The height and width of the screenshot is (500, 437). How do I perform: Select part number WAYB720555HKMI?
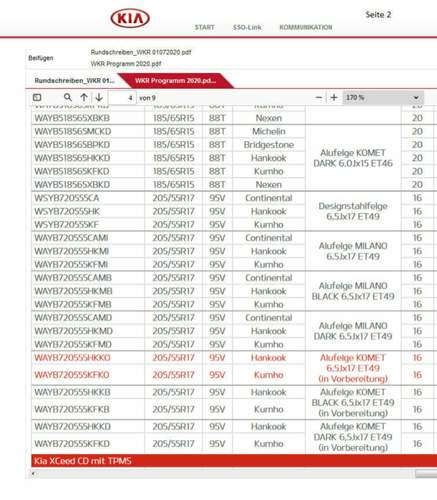[x=72, y=251]
